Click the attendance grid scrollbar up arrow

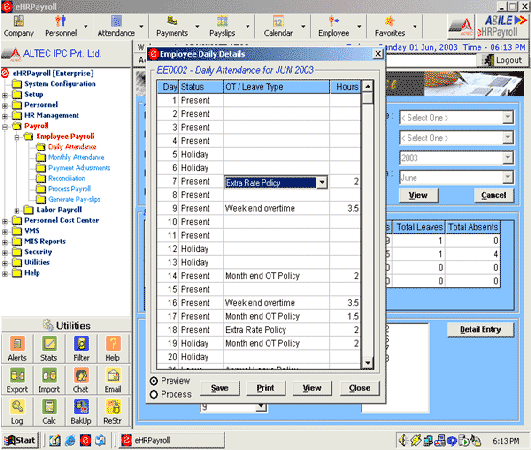[x=367, y=86]
